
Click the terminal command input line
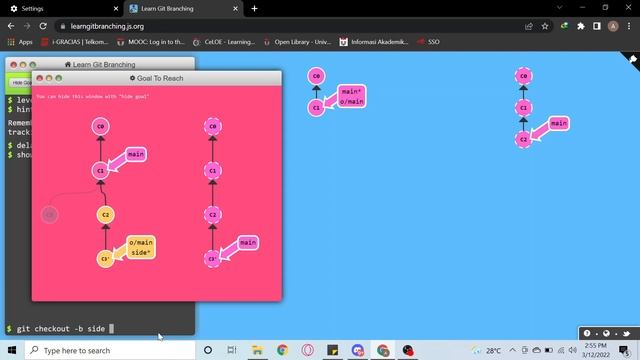click(100, 329)
